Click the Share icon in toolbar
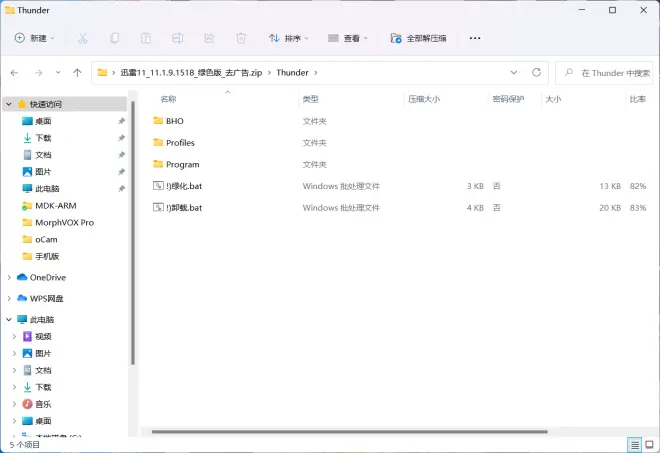660x453 pixels. tap(209, 38)
